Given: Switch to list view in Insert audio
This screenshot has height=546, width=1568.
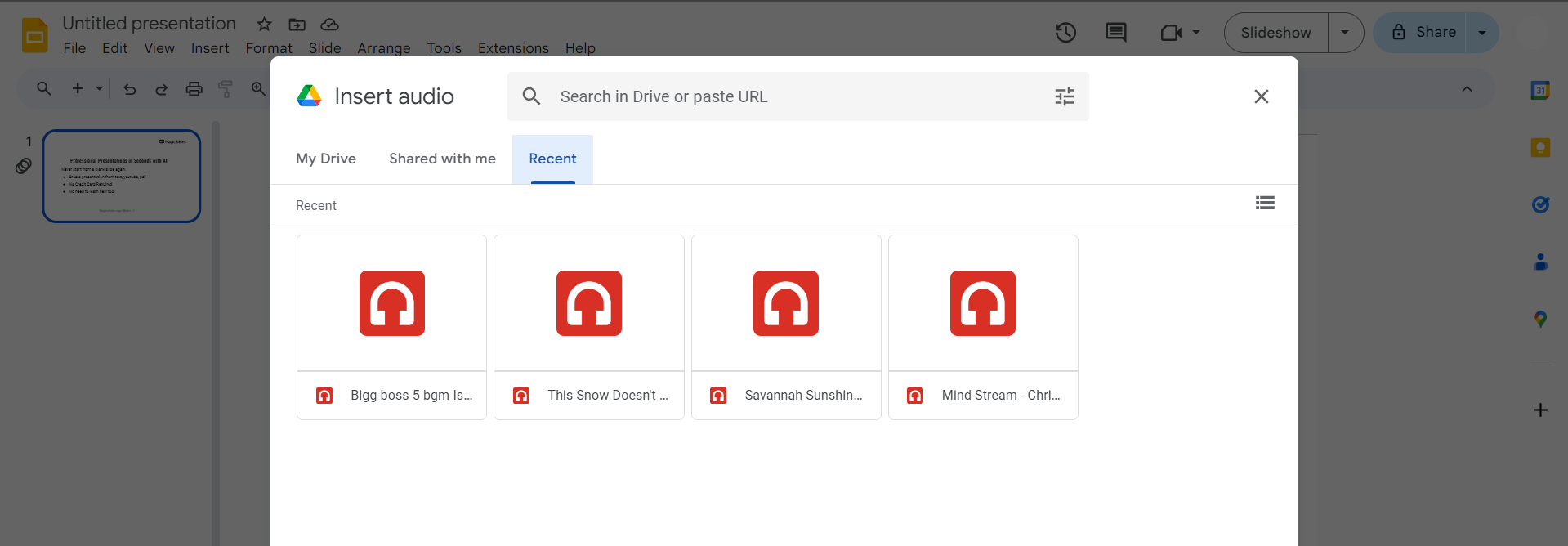Looking at the screenshot, I should pyautogui.click(x=1265, y=203).
